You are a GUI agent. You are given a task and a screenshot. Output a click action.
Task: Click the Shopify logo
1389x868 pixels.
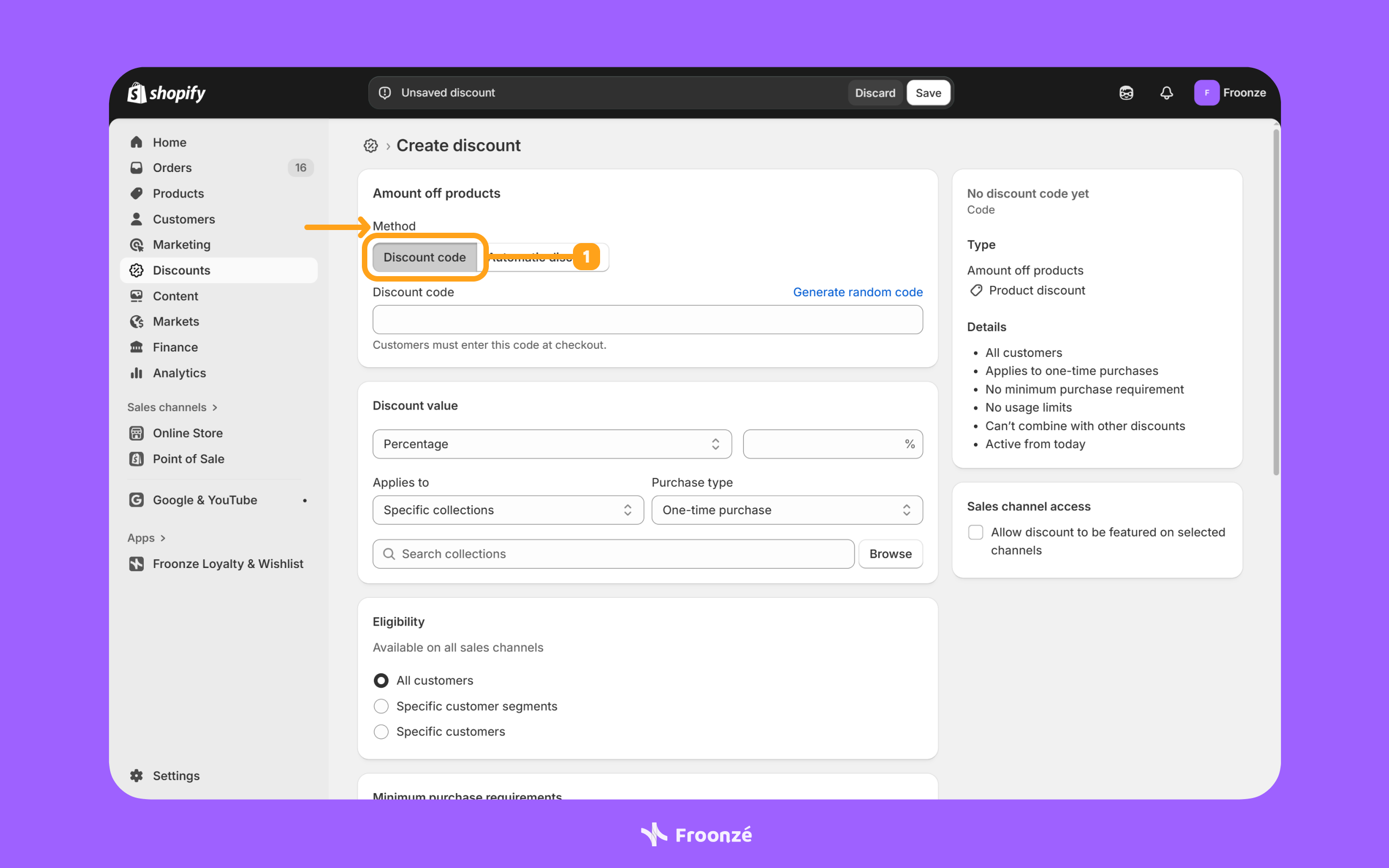tap(167, 93)
